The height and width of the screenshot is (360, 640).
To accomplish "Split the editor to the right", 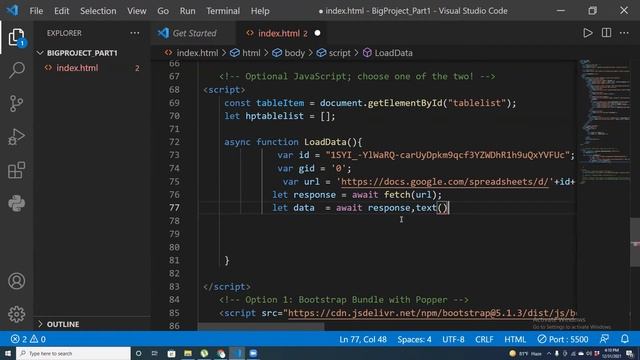I will pos(606,33).
